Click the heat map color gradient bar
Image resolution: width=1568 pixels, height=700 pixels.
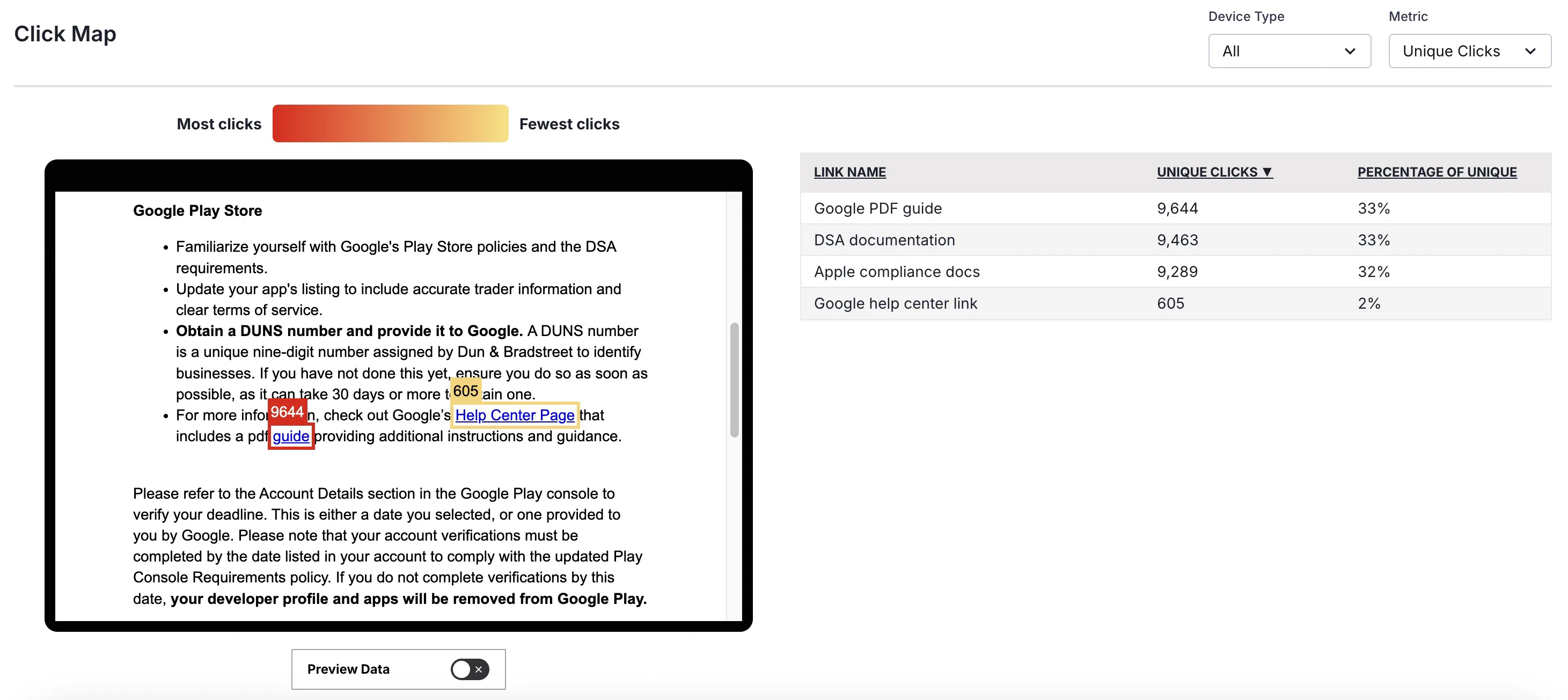[390, 123]
